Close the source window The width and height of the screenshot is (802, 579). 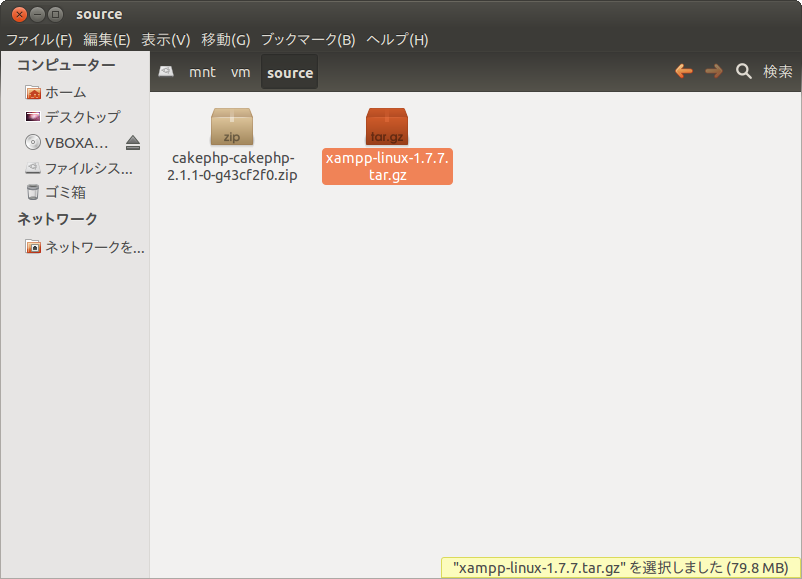coord(19,14)
